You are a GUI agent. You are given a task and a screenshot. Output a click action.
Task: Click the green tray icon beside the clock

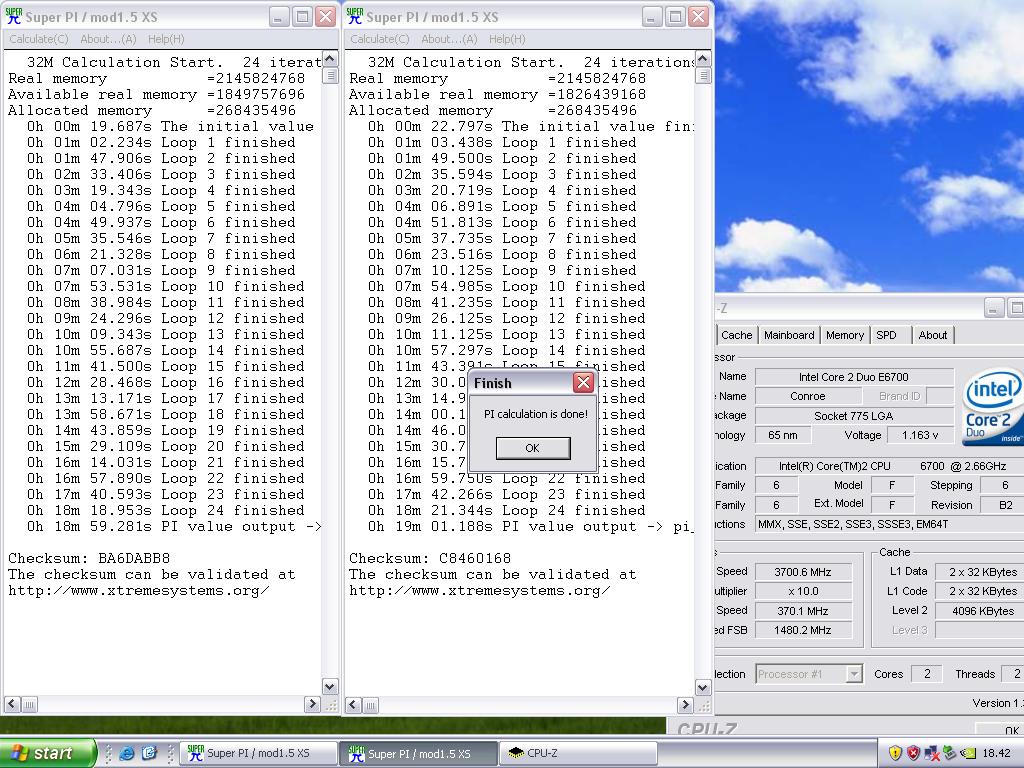(x=967, y=753)
